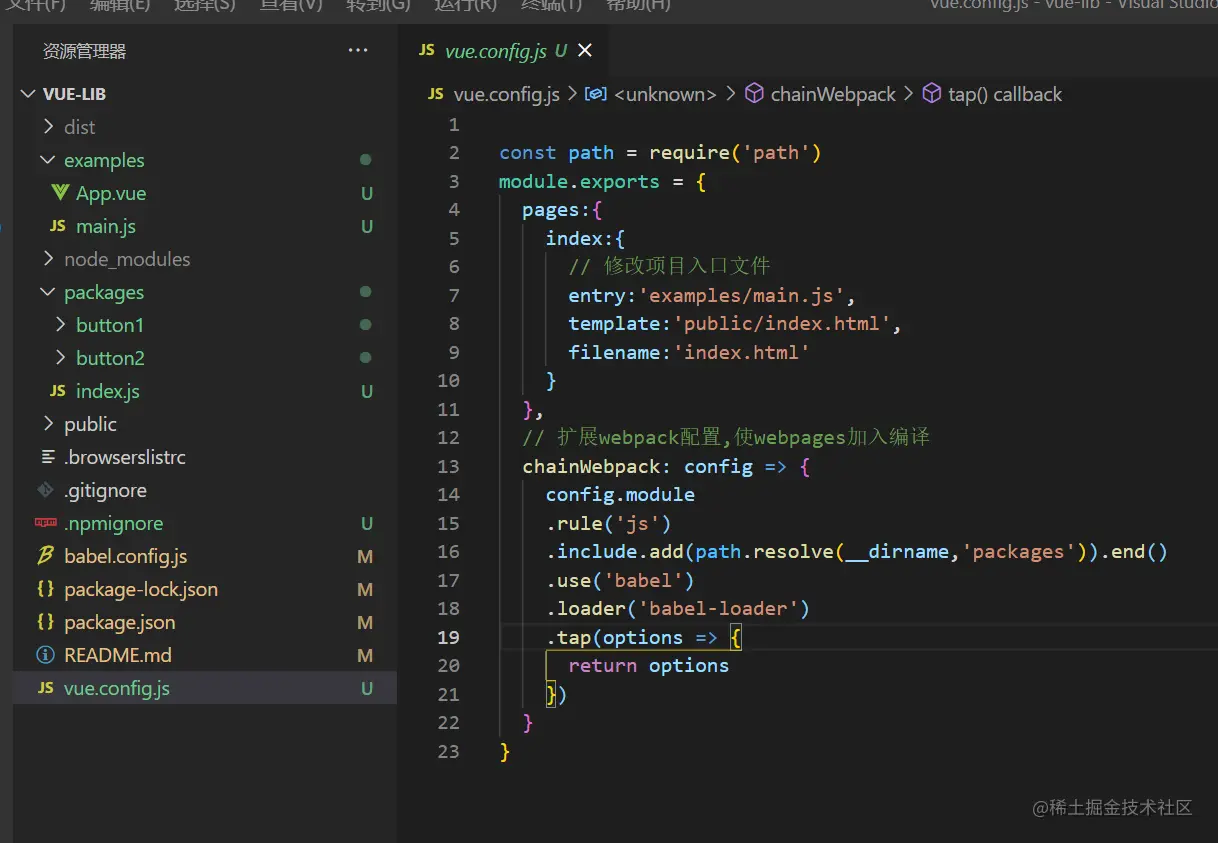Click the U git status of vue.config.js
This screenshot has height=843, width=1218.
pyautogui.click(x=367, y=688)
